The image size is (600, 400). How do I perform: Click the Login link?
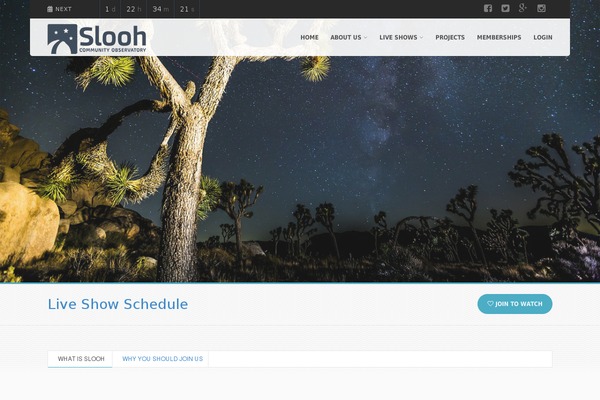[x=543, y=37]
